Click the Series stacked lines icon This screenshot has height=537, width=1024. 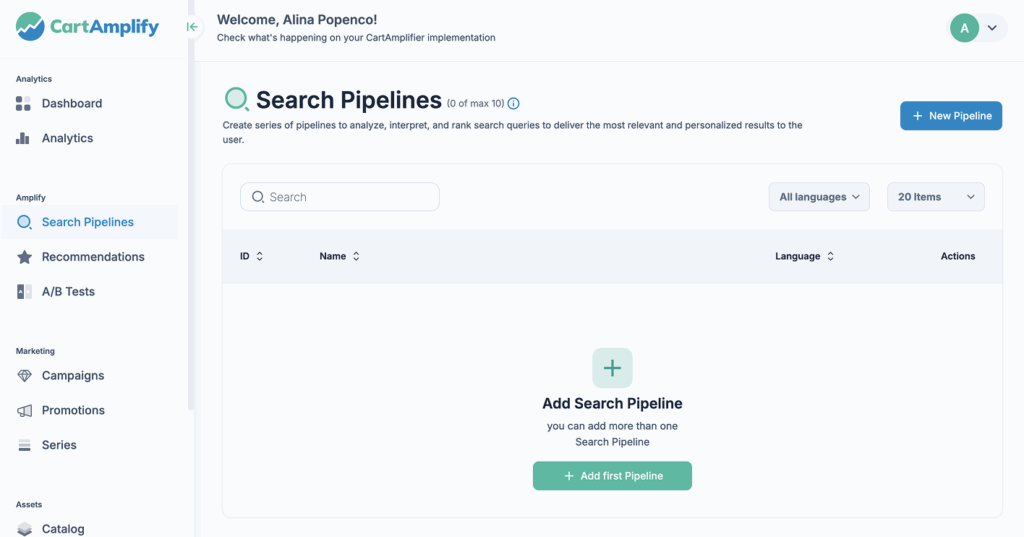coord(24,445)
